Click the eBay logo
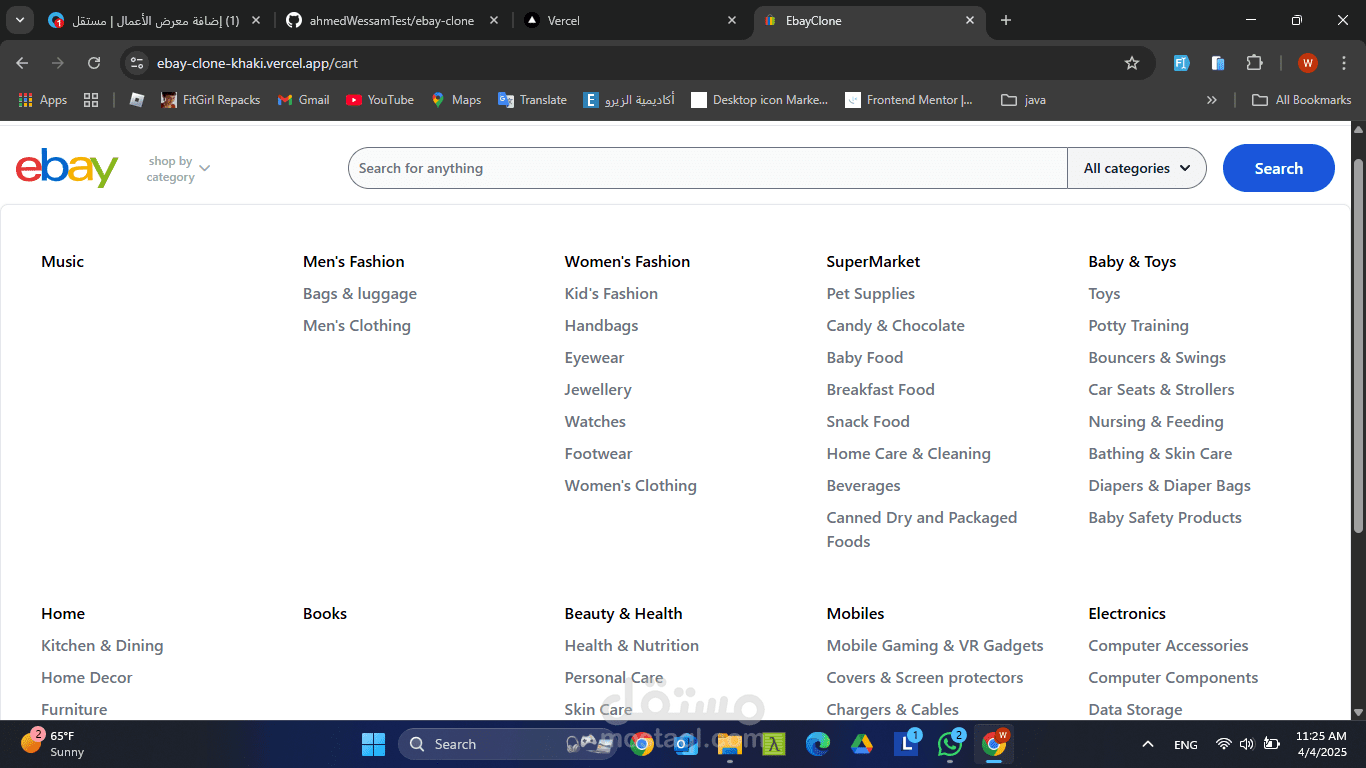This screenshot has width=1366, height=768. pyautogui.click(x=67, y=168)
